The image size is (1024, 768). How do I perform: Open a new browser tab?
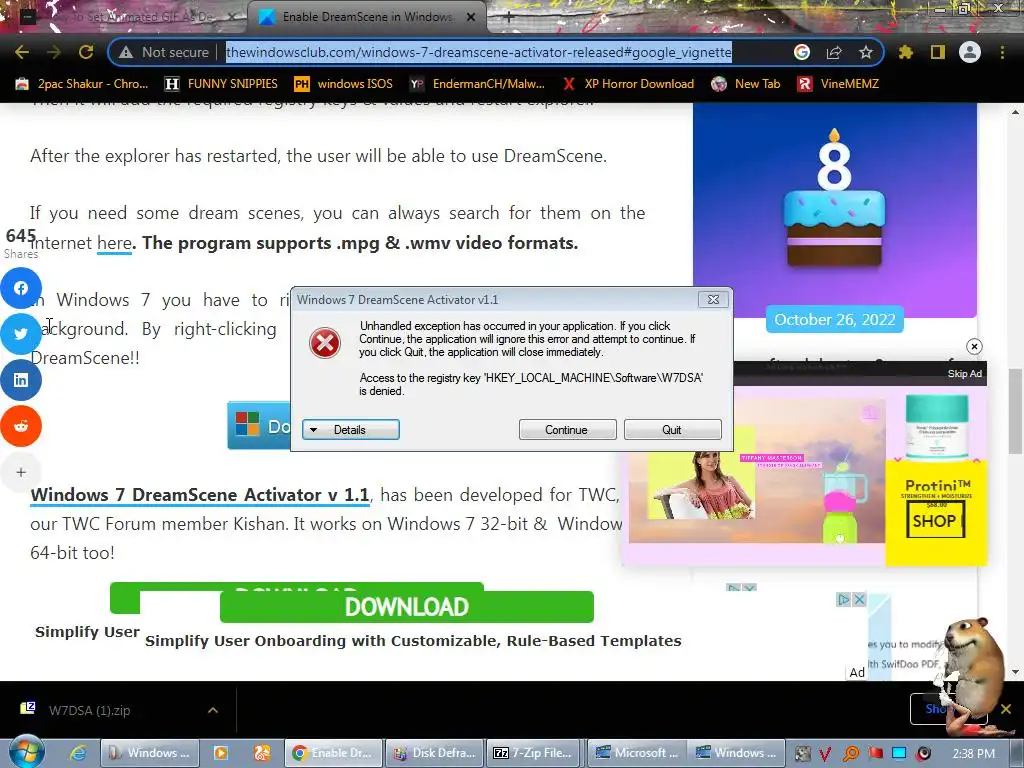point(509,17)
